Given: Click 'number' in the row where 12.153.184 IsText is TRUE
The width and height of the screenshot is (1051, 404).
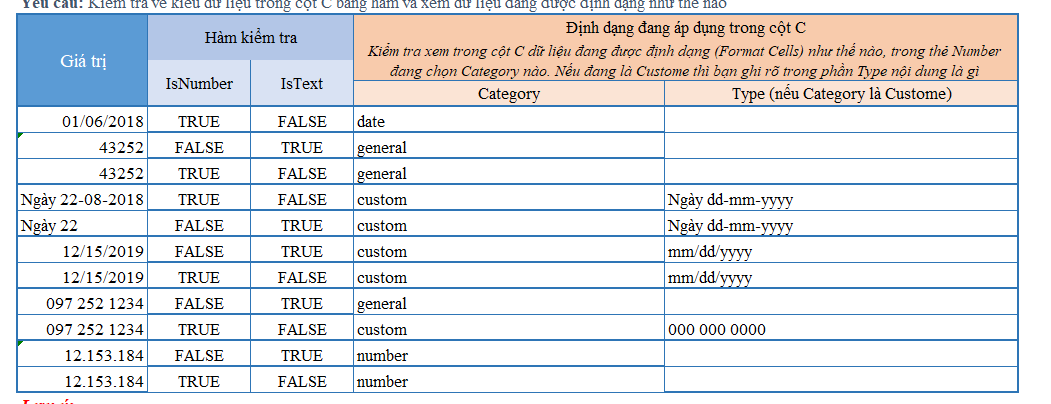Looking at the screenshot, I should coord(509,355).
